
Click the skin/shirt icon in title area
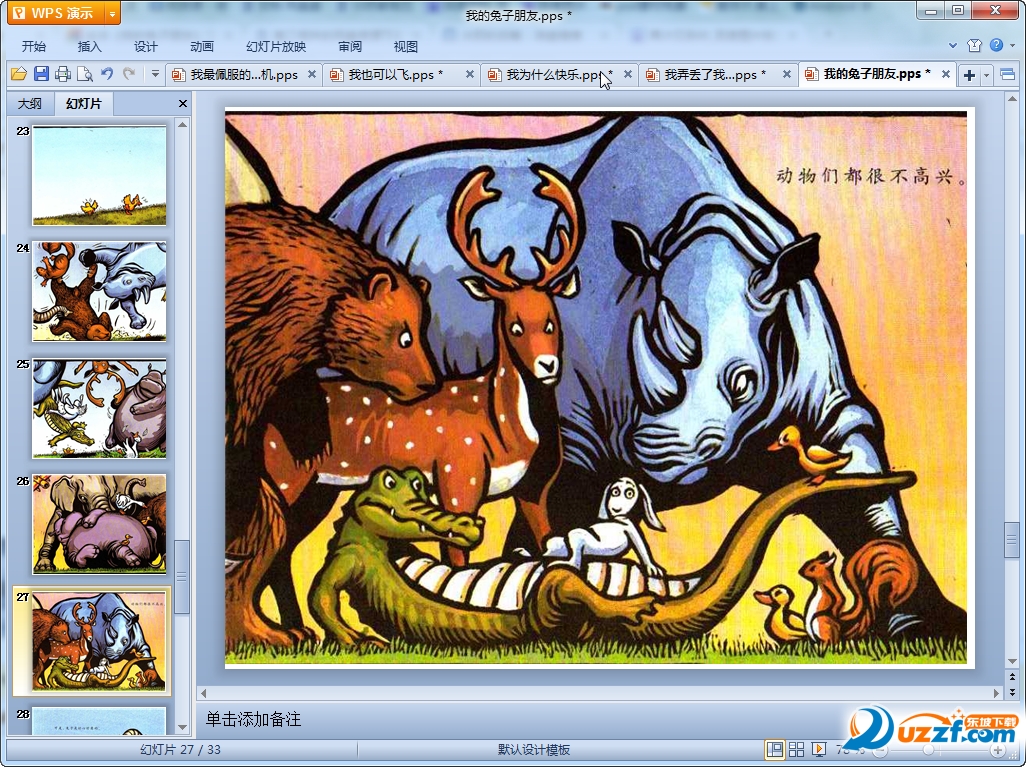(974, 45)
